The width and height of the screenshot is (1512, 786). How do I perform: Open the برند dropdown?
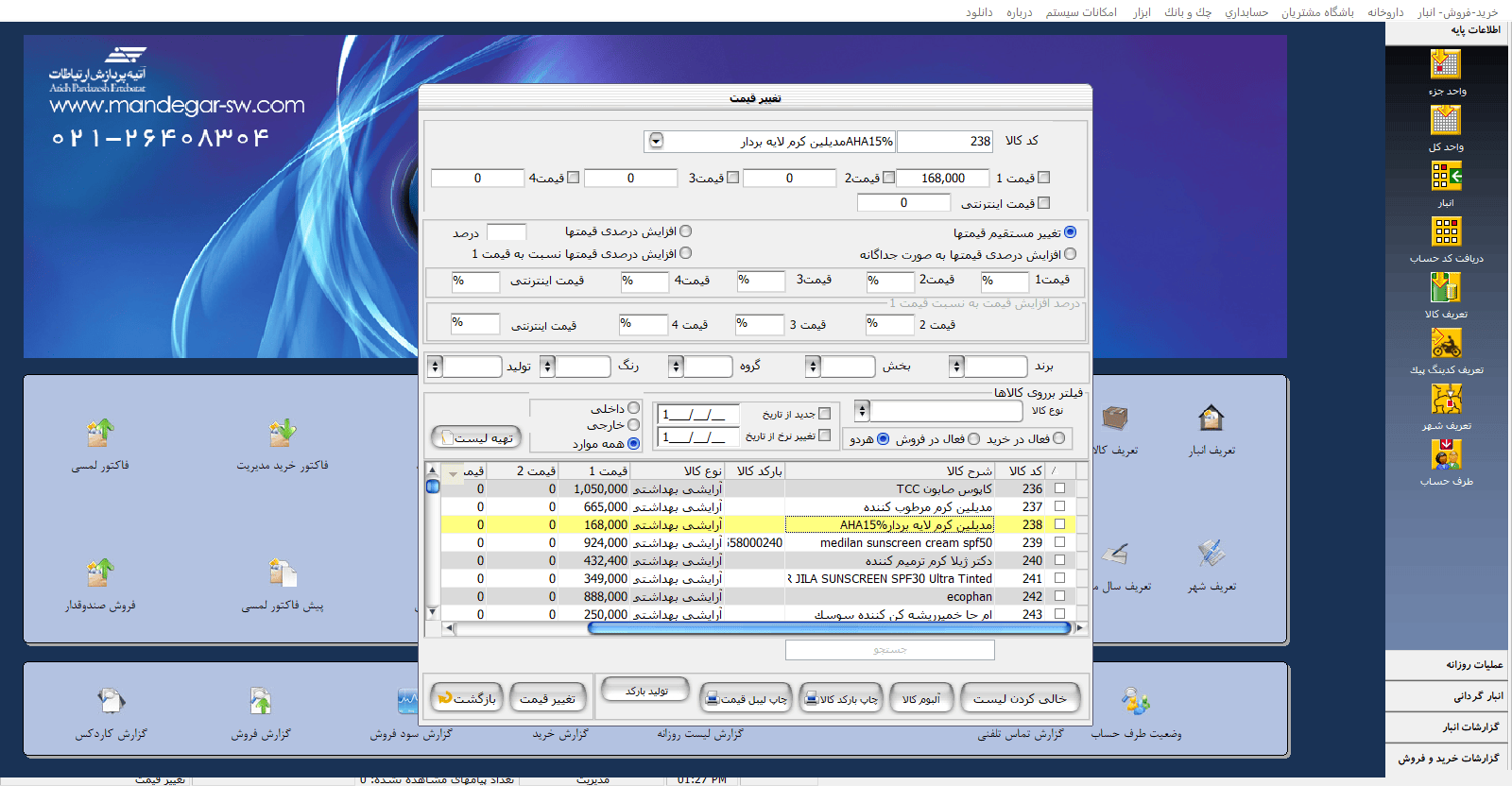click(956, 367)
